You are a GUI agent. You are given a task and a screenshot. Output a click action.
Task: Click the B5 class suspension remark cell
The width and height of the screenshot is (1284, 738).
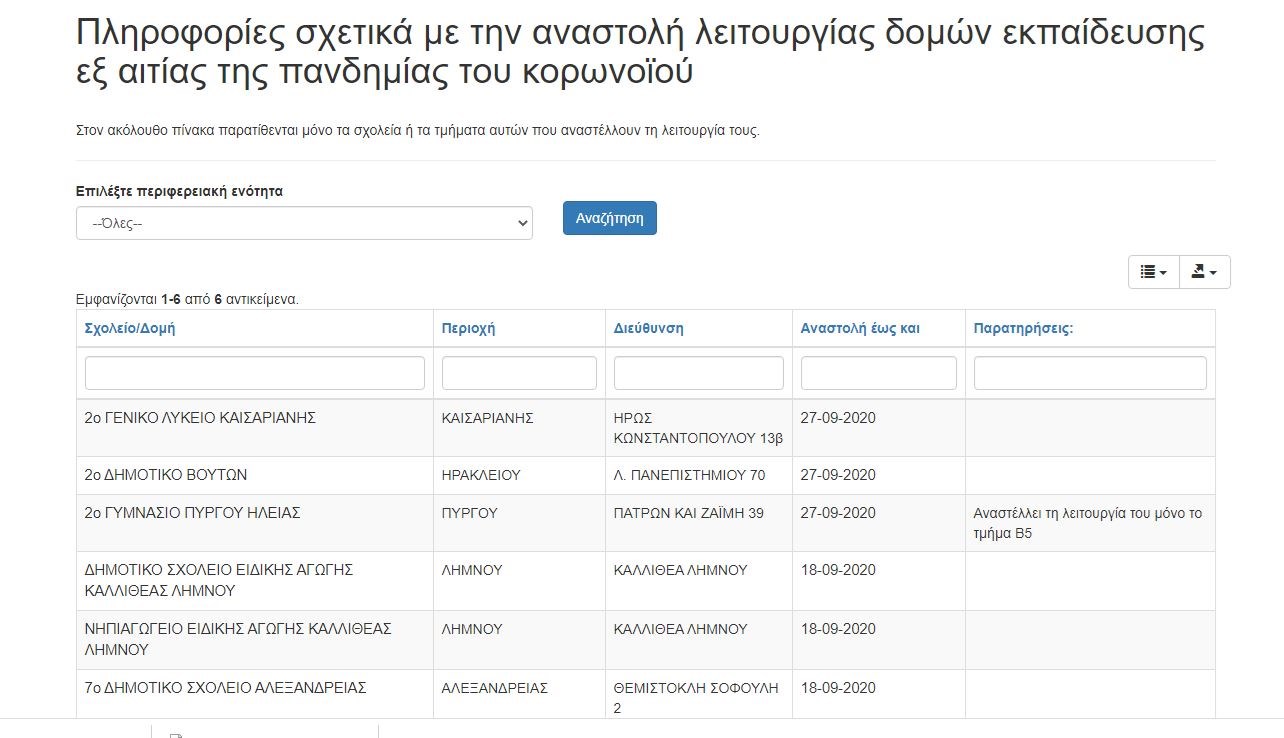click(1088, 523)
